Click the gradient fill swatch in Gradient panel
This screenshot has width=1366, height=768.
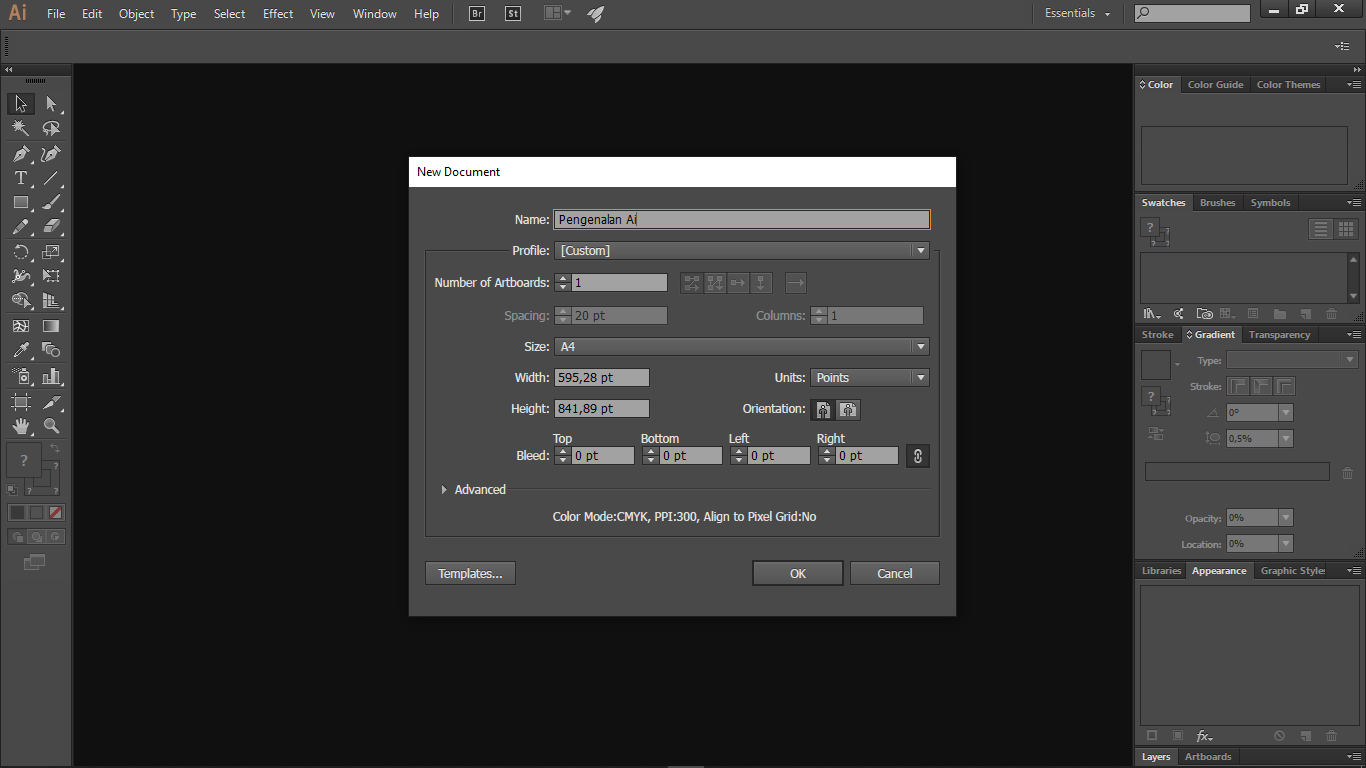coord(1155,365)
